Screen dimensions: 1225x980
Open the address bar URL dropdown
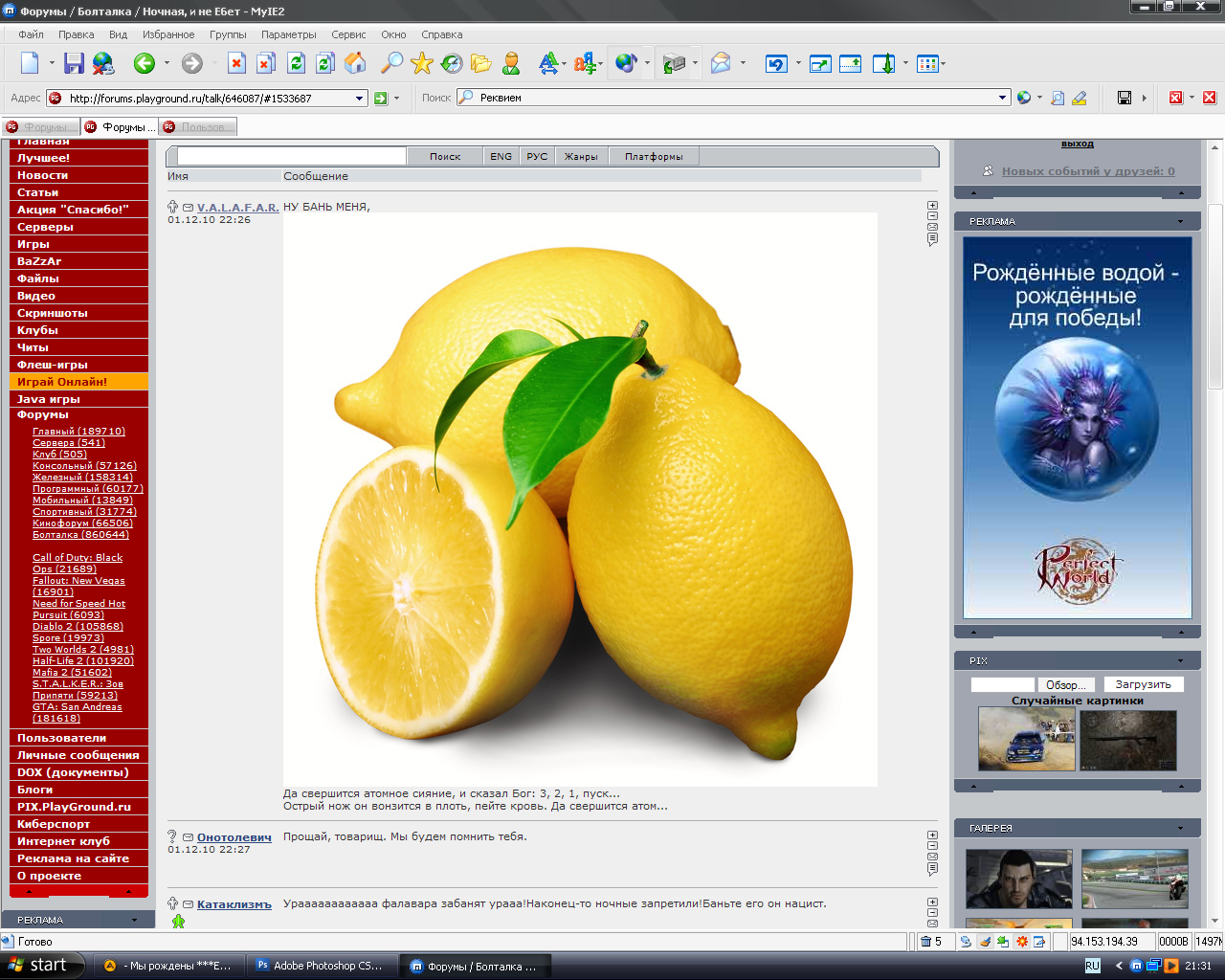[360, 98]
